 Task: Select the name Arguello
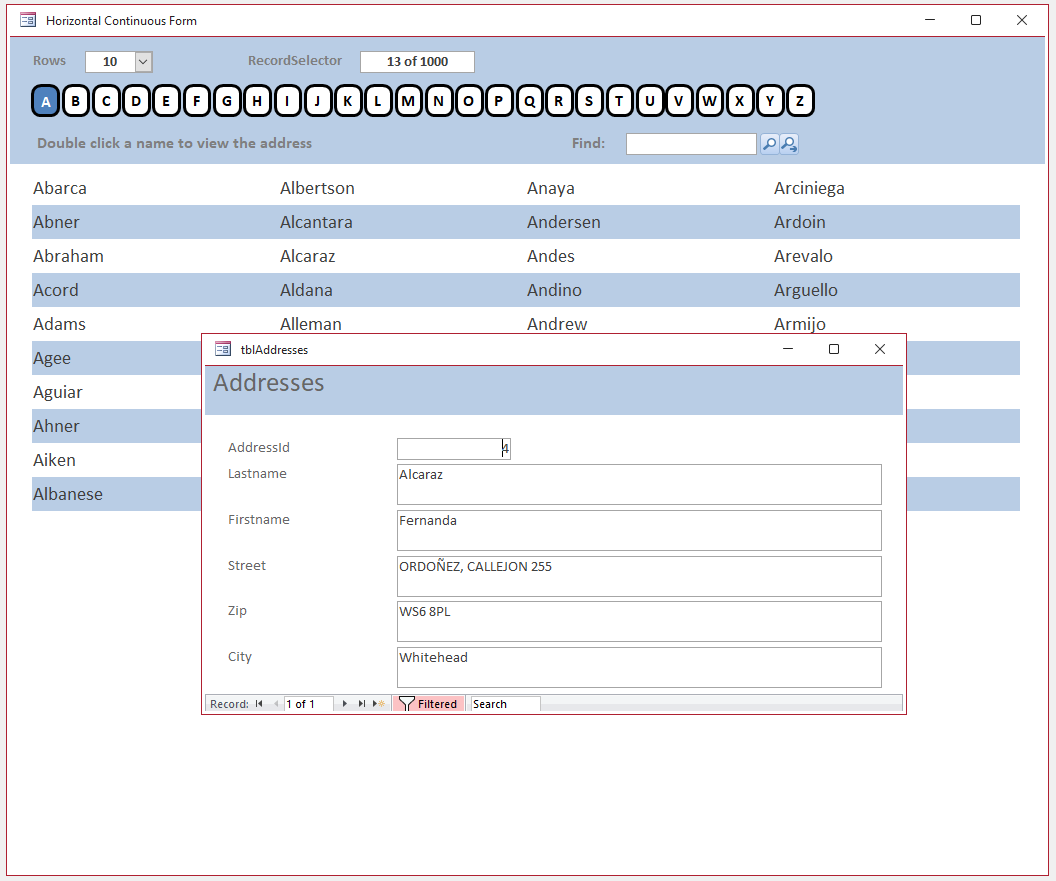click(805, 290)
